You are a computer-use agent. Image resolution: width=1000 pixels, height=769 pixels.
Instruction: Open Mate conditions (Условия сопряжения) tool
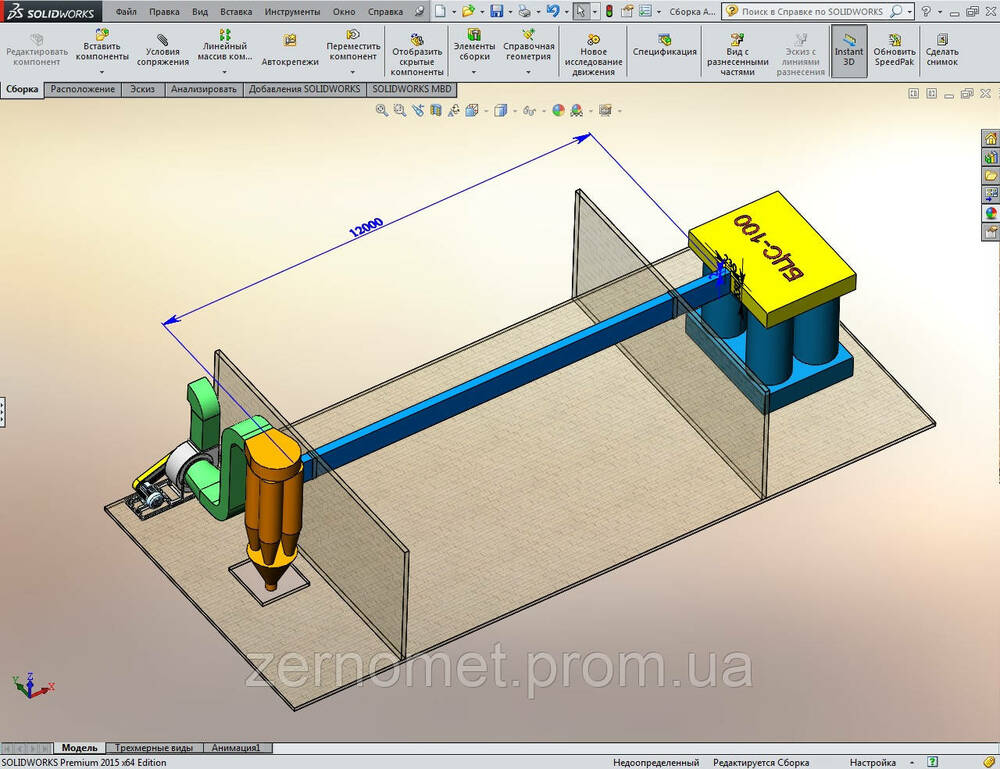coord(163,50)
